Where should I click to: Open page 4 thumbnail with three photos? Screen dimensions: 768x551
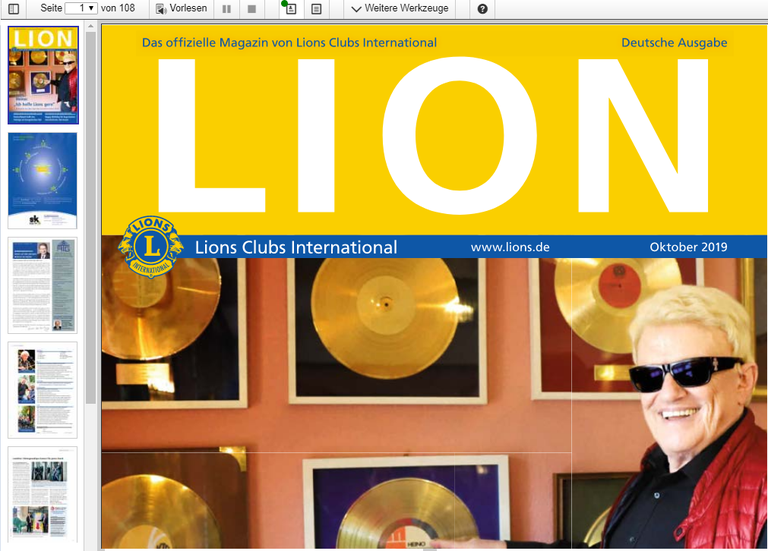pyautogui.click(x=43, y=390)
